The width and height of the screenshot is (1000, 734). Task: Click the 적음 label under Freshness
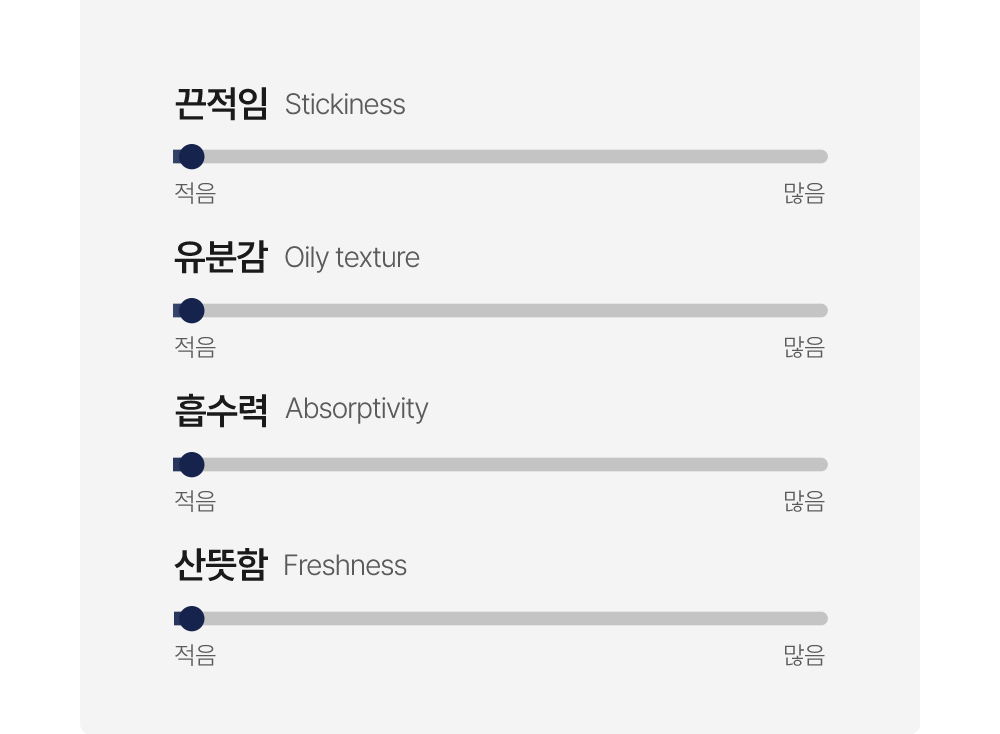(195, 656)
